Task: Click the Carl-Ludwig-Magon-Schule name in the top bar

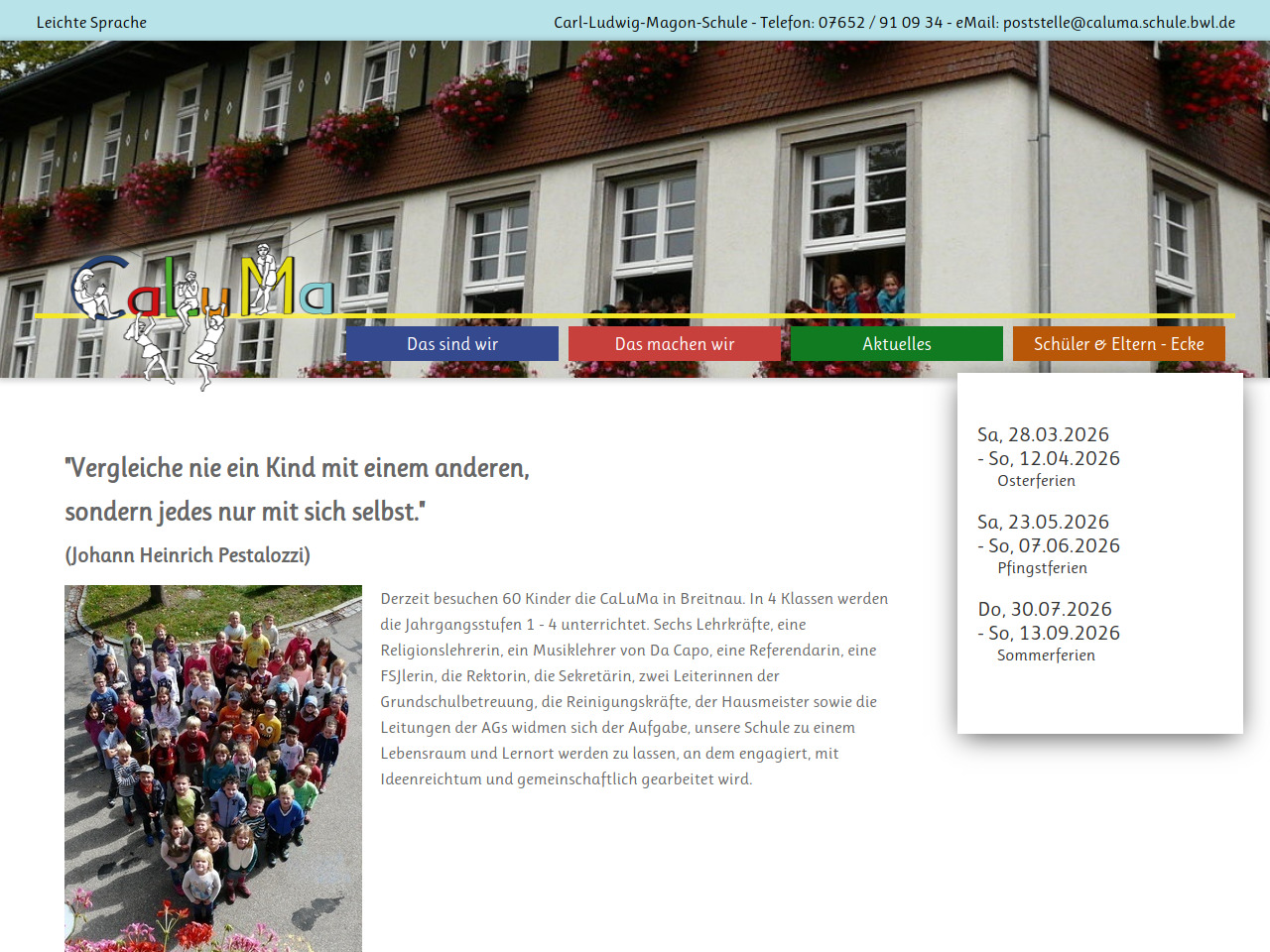Action: [651, 22]
